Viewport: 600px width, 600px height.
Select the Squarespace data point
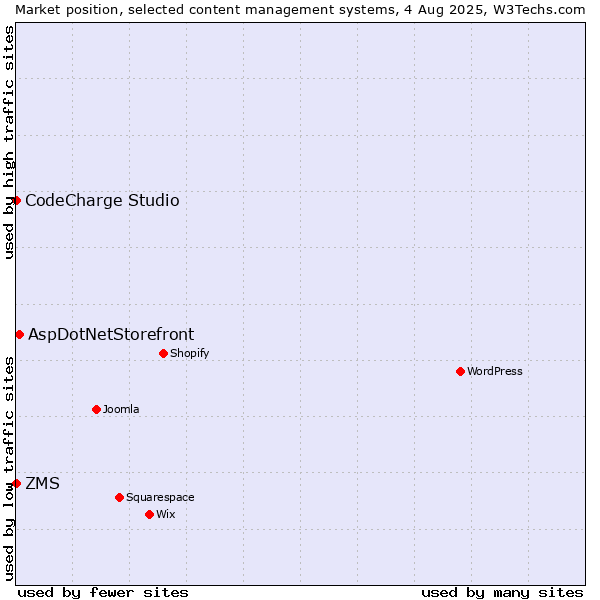point(119,497)
